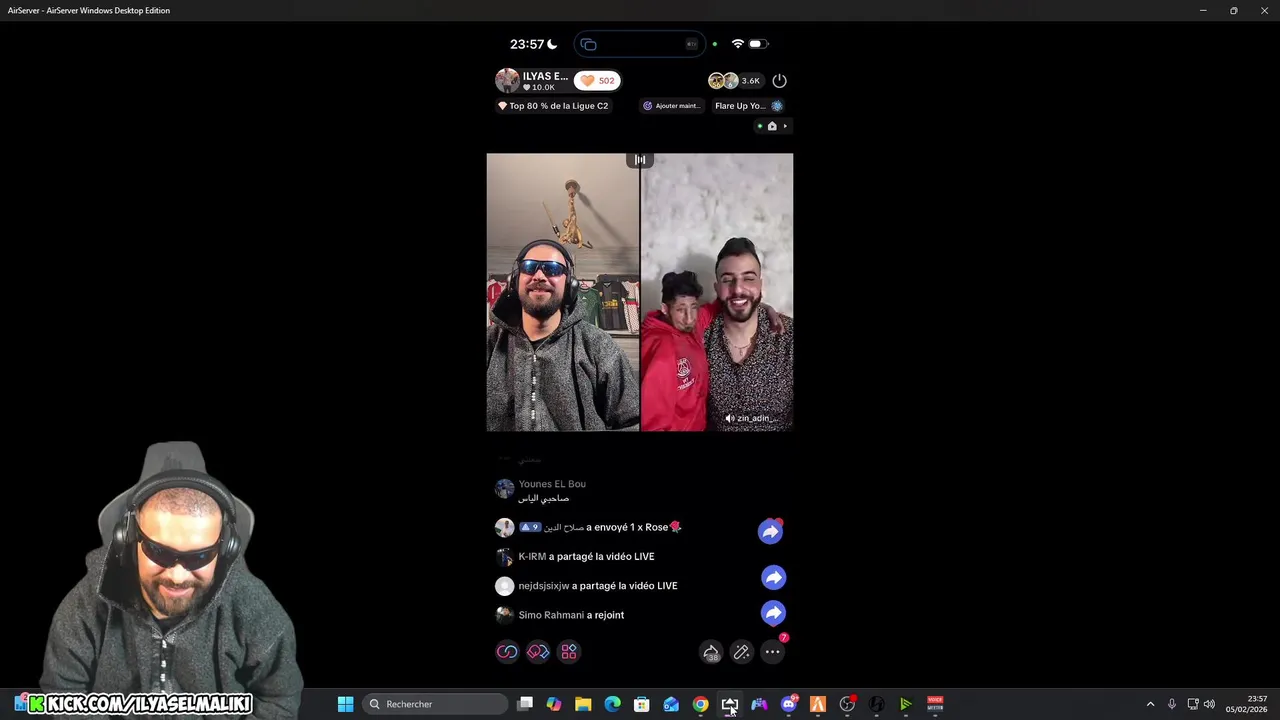
Task: Open Microsoft Edge from the taskbar
Action: coord(613,704)
